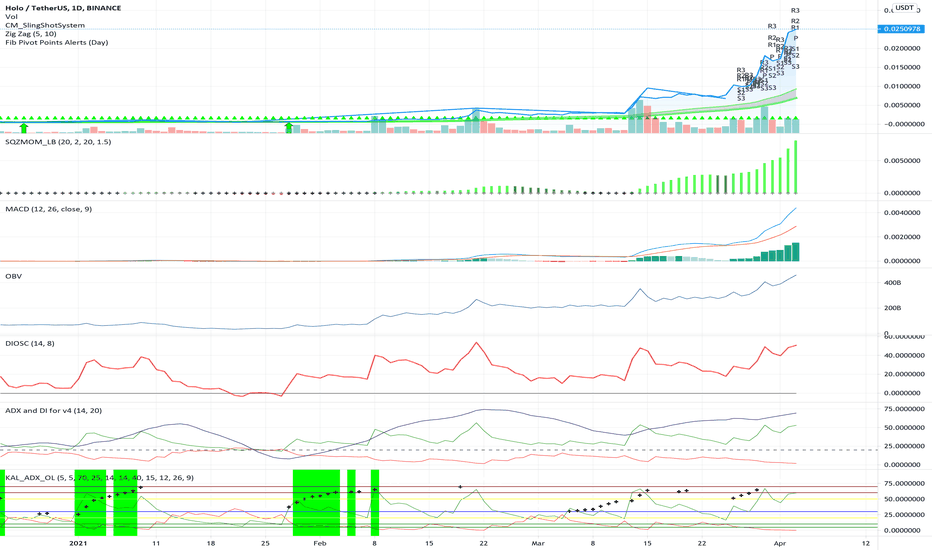Click the USDT currency badge
The width and height of the screenshot is (932, 550).
(905, 8)
